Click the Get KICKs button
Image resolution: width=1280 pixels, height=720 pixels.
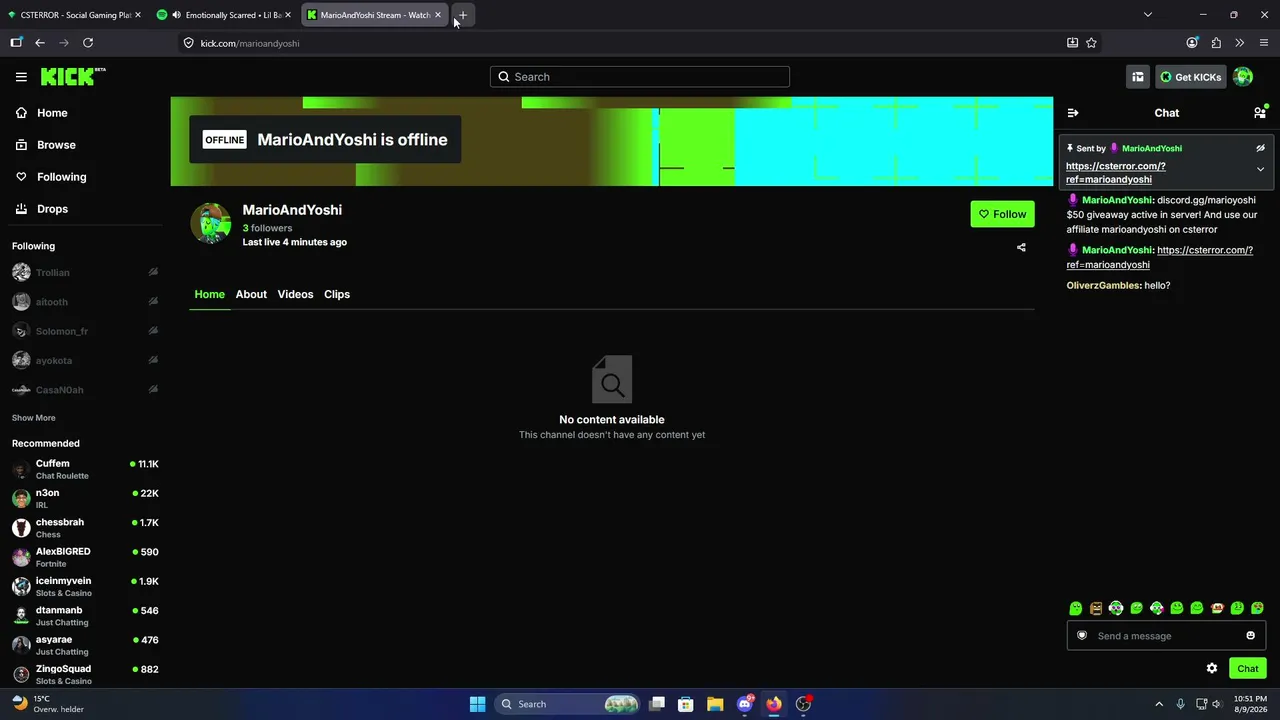click(1190, 77)
